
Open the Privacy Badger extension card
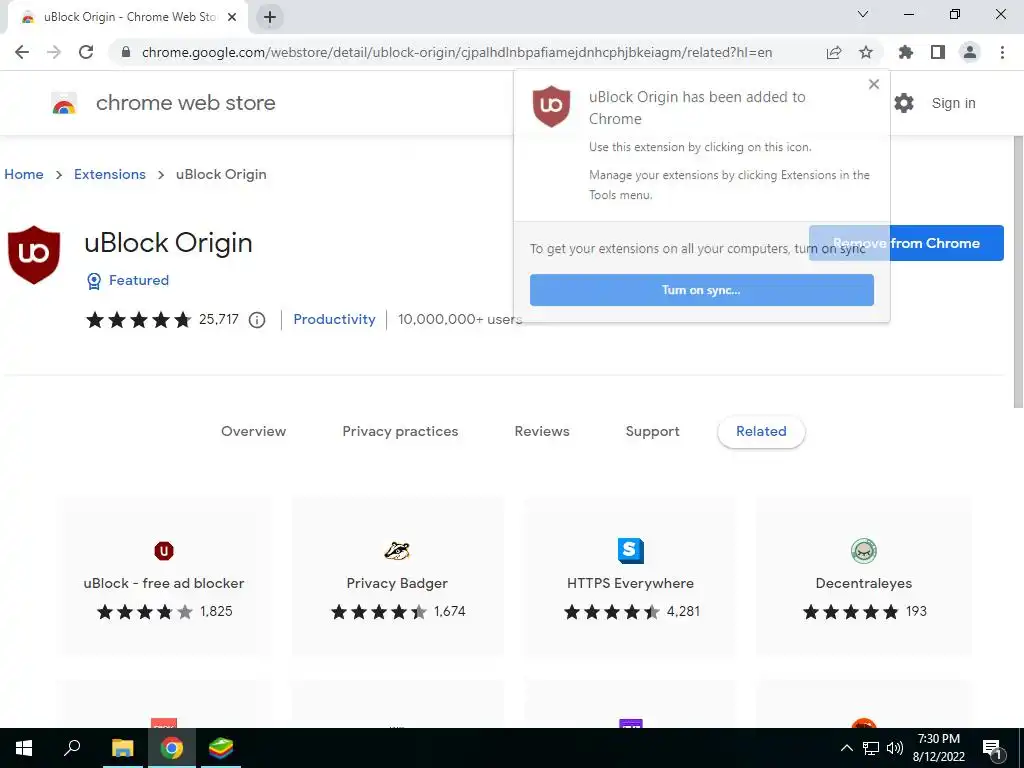point(397,576)
